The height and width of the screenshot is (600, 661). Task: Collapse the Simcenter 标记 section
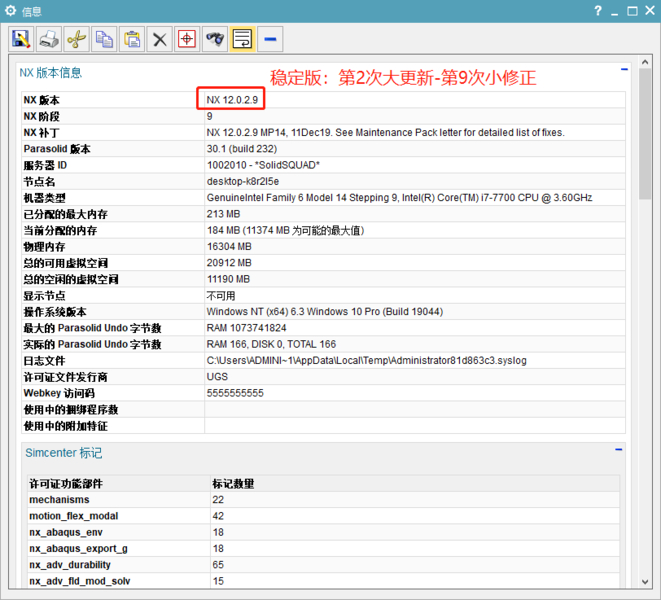618,449
